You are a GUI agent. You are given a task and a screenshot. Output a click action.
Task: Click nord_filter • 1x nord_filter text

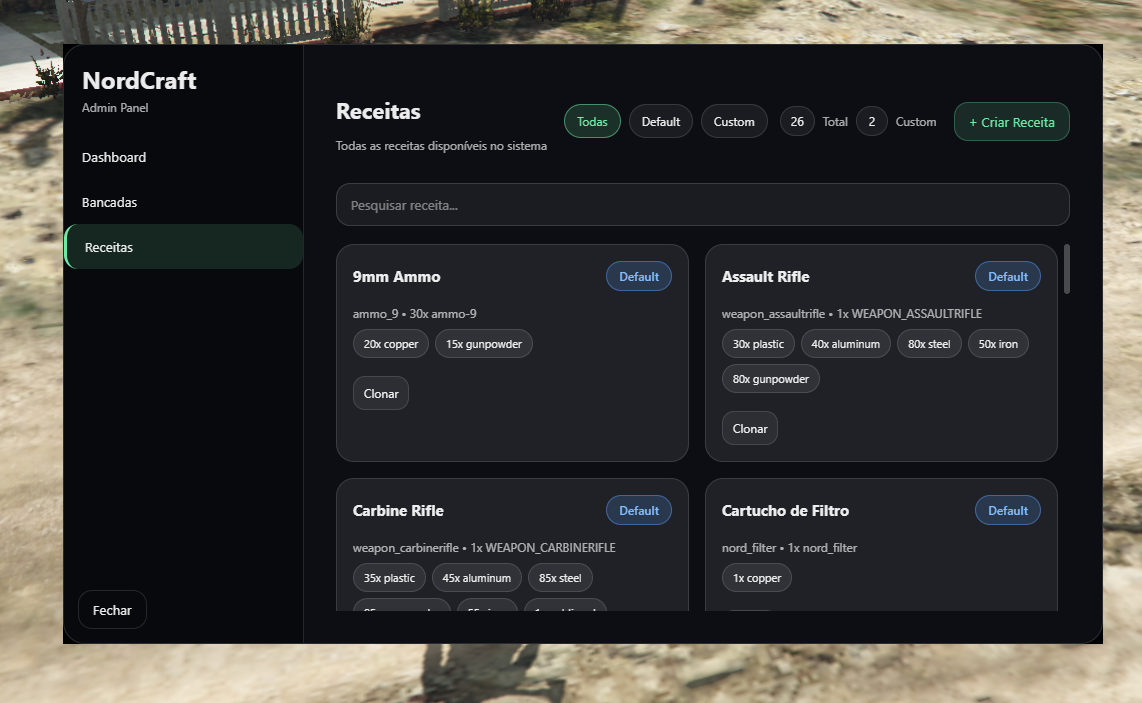(x=789, y=548)
